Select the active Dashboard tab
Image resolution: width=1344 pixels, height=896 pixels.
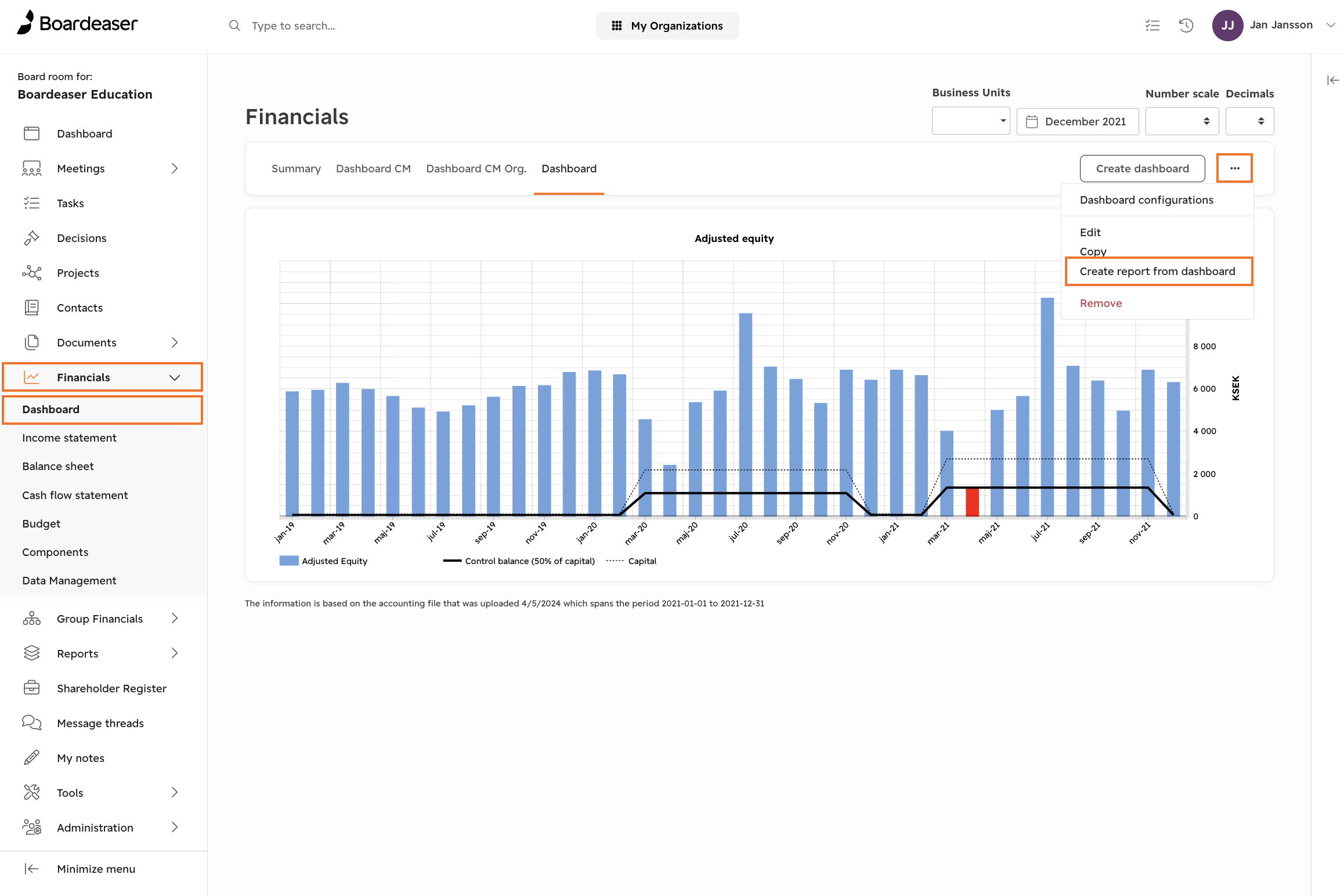[x=569, y=168]
